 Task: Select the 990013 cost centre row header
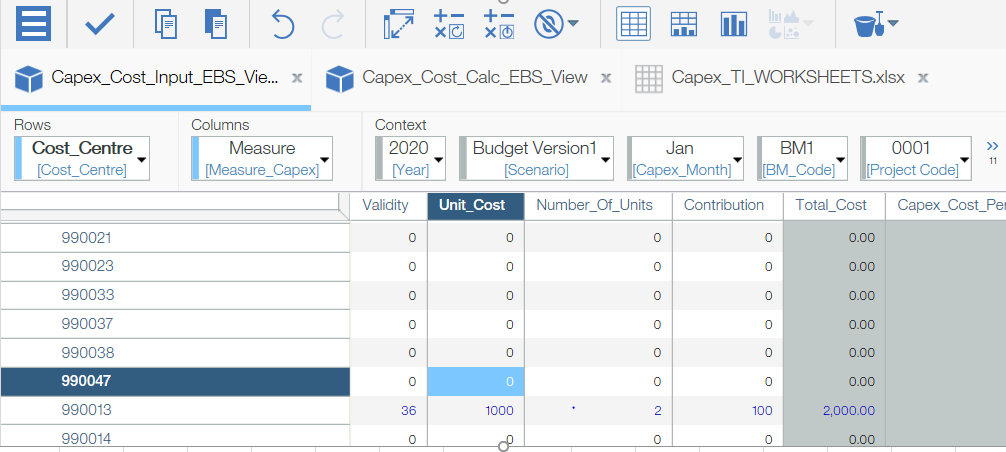pos(86,410)
